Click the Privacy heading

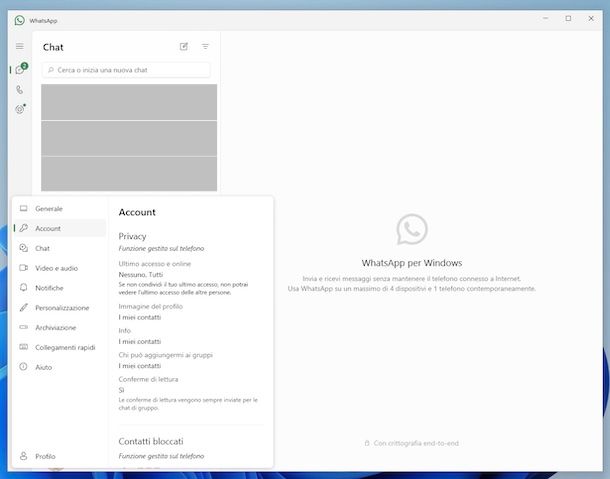coord(132,236)
